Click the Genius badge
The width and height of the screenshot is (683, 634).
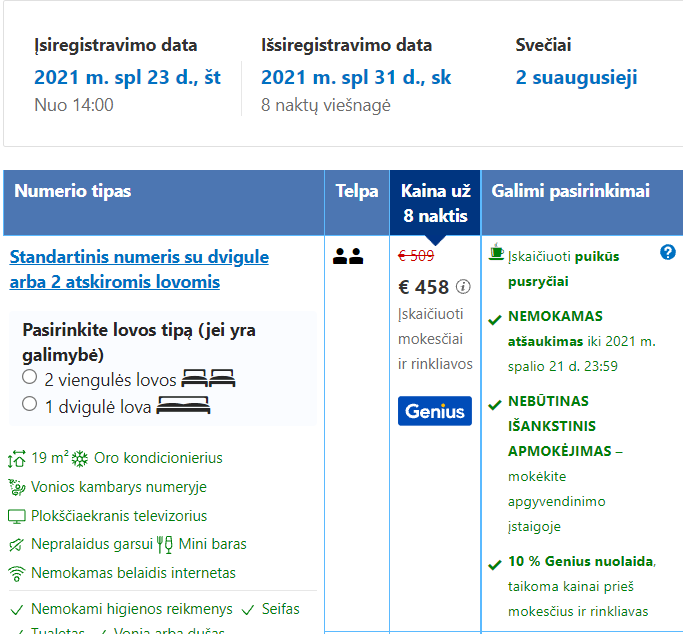[434, 411]
